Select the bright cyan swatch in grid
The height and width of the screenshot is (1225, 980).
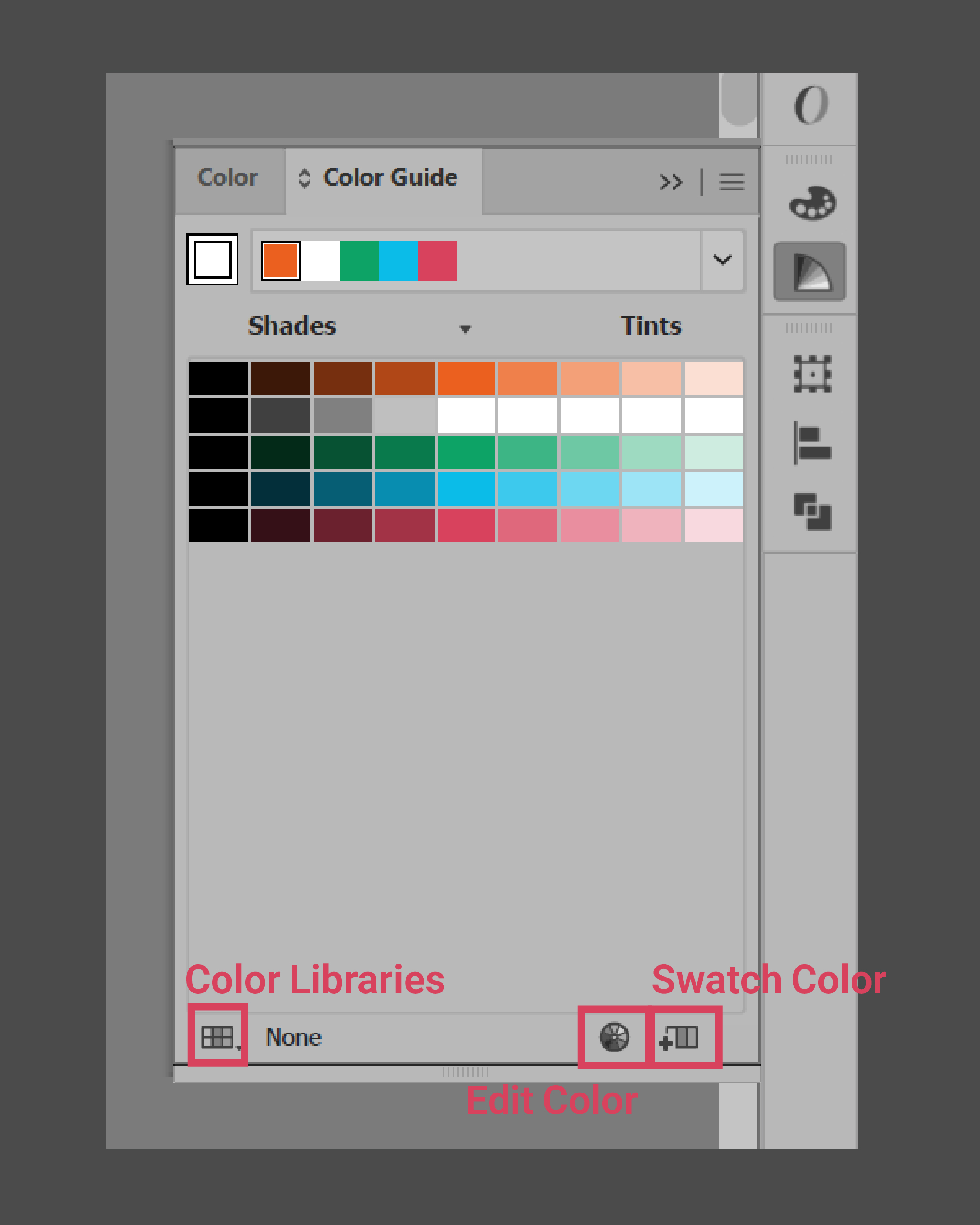466,489
